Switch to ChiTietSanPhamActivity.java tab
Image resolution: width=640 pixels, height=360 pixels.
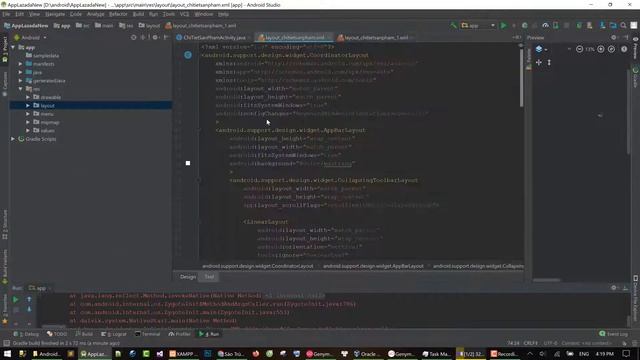(212, 38)
